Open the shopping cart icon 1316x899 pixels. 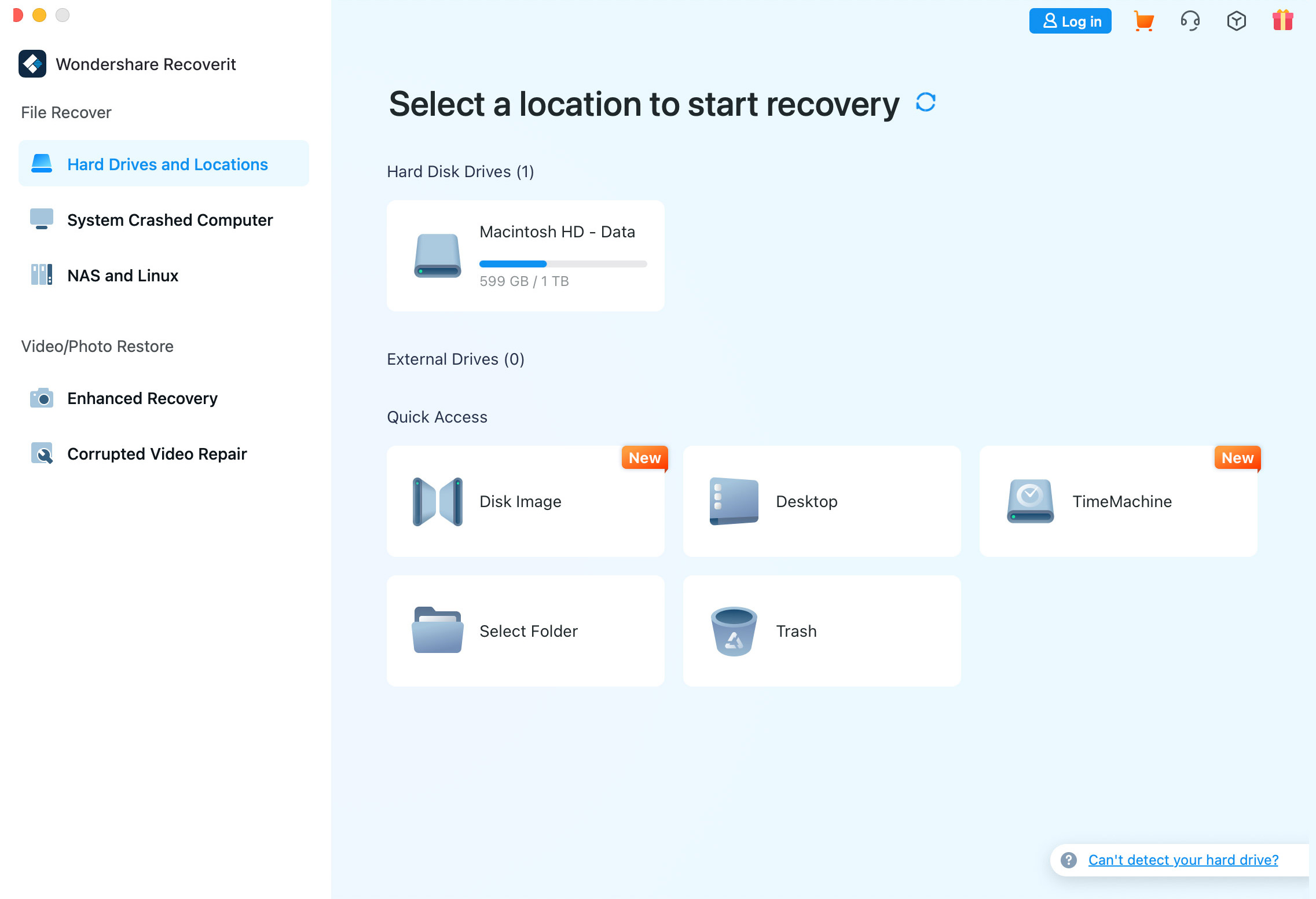coord(1143,21)
